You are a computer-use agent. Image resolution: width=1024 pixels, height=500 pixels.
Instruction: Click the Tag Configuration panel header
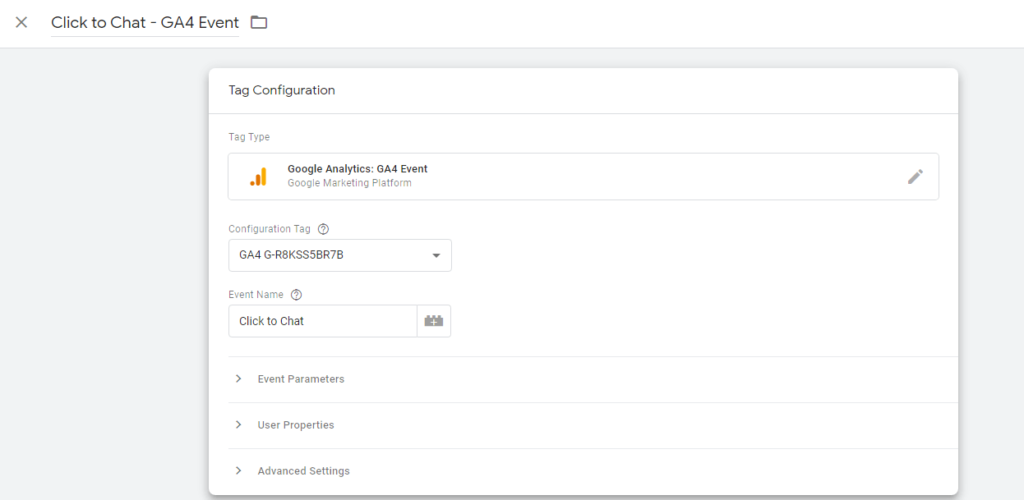click(282, 90)
